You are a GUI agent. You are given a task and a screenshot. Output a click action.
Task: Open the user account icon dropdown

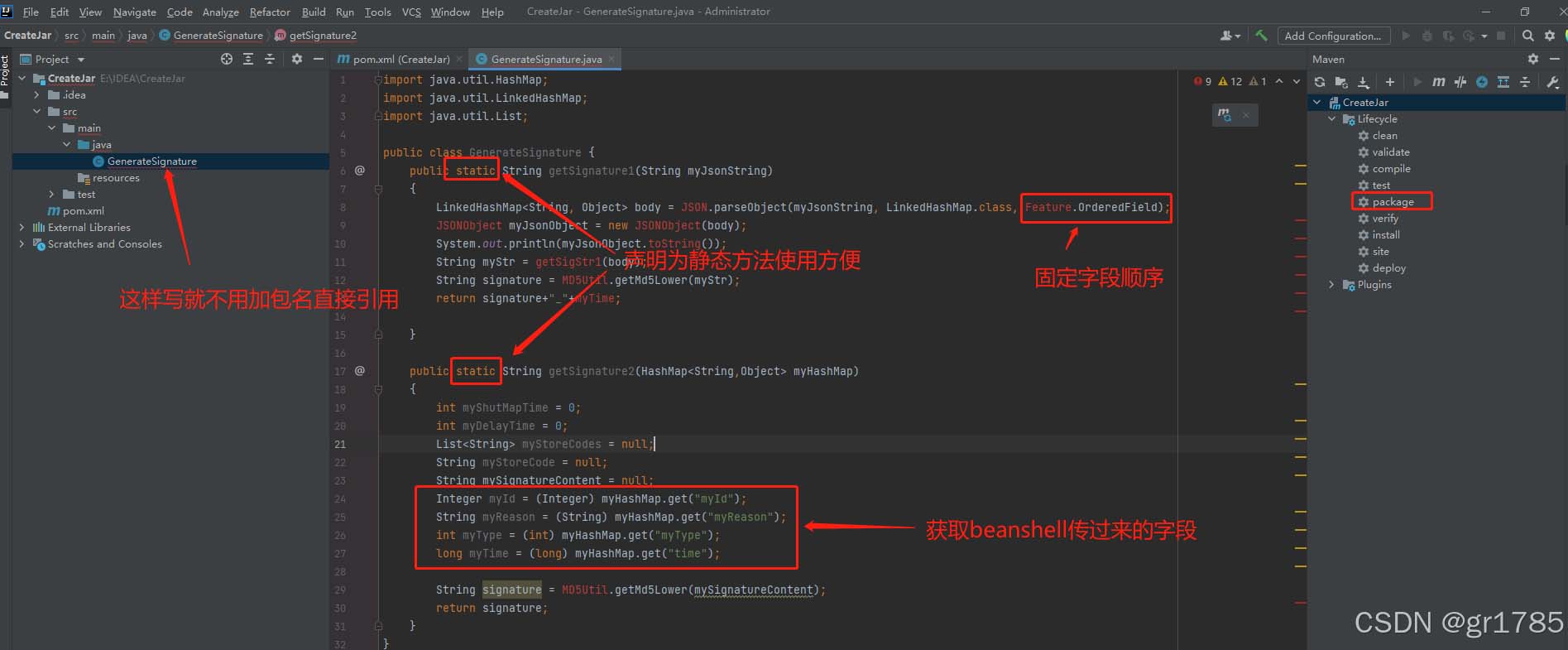1230,36
